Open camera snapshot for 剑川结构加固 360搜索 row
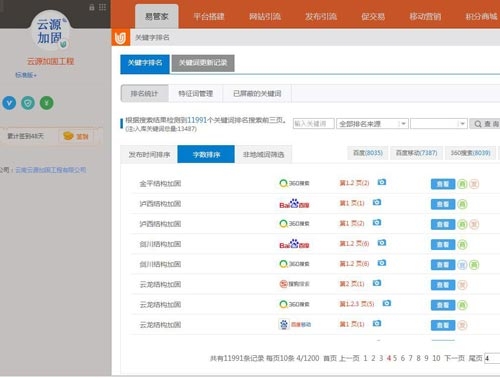The image size is (500, 378). click(x=382, y=263)
